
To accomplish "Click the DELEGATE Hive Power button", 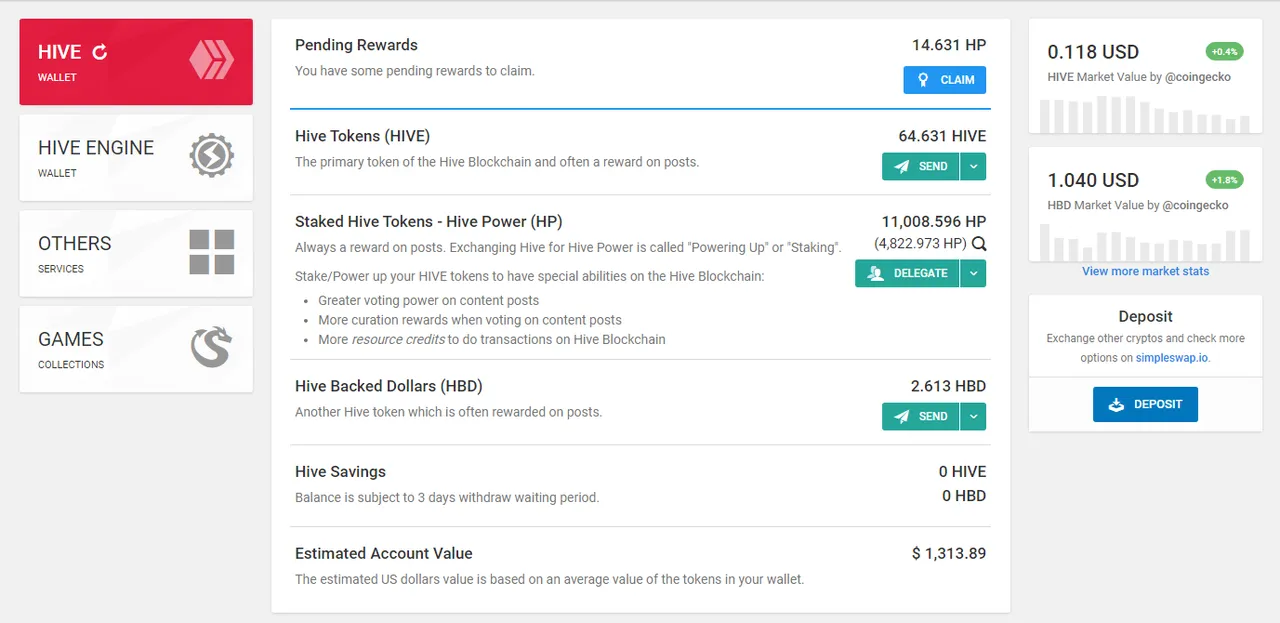I will click(907, 273).
